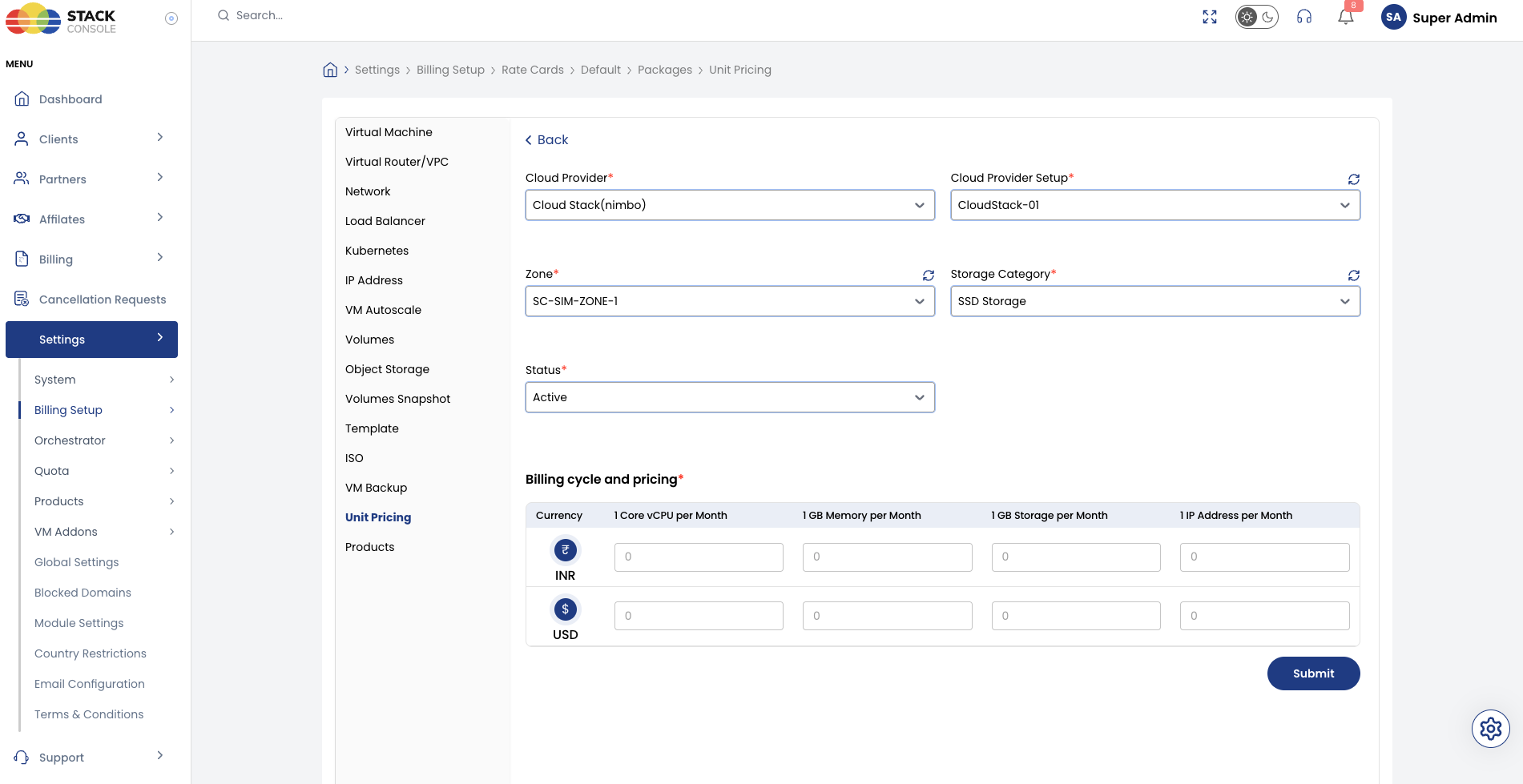The image size is (1523, 784).
Task: Click the search magnifier icon
Action: coord(224,15)
